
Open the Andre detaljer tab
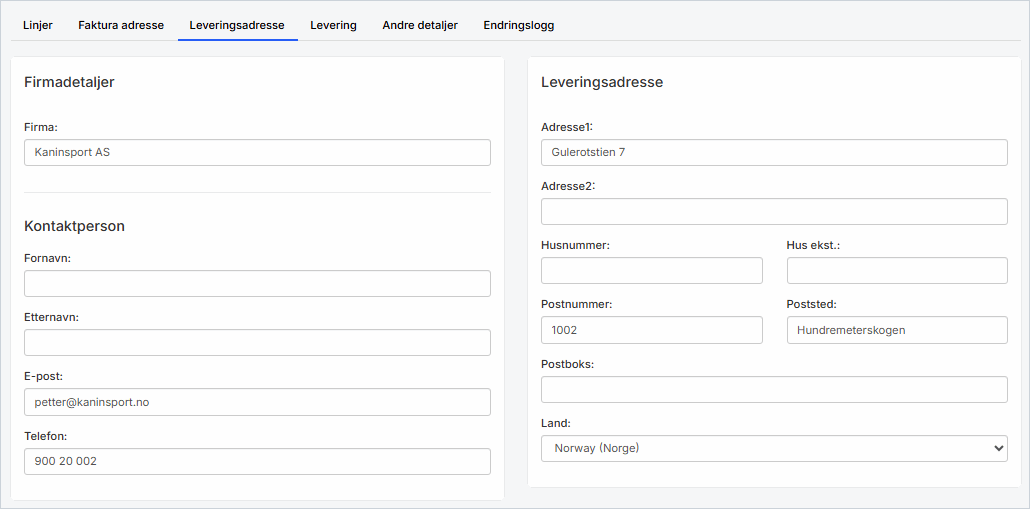(x=420, y=25)
